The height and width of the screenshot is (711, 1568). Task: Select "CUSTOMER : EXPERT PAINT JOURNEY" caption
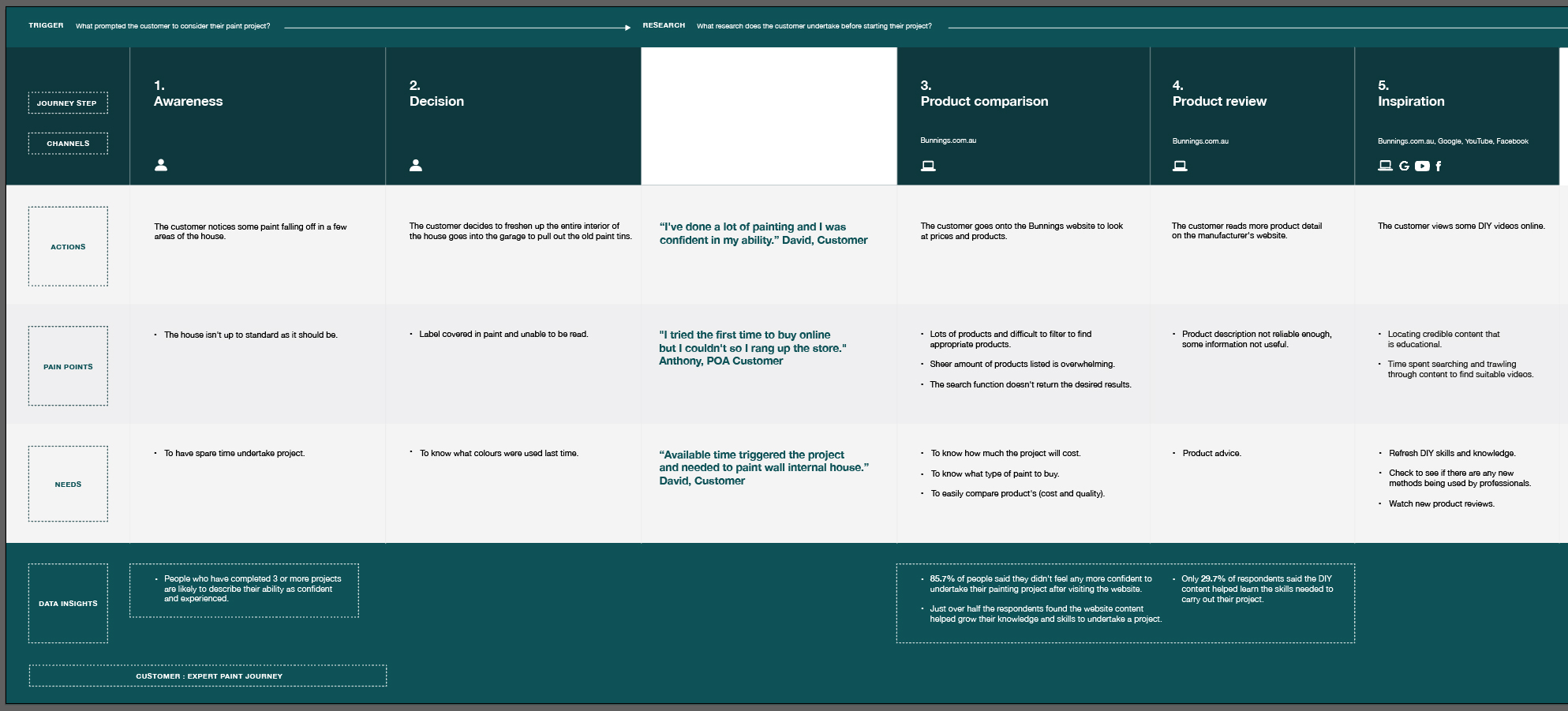[208, 675]
